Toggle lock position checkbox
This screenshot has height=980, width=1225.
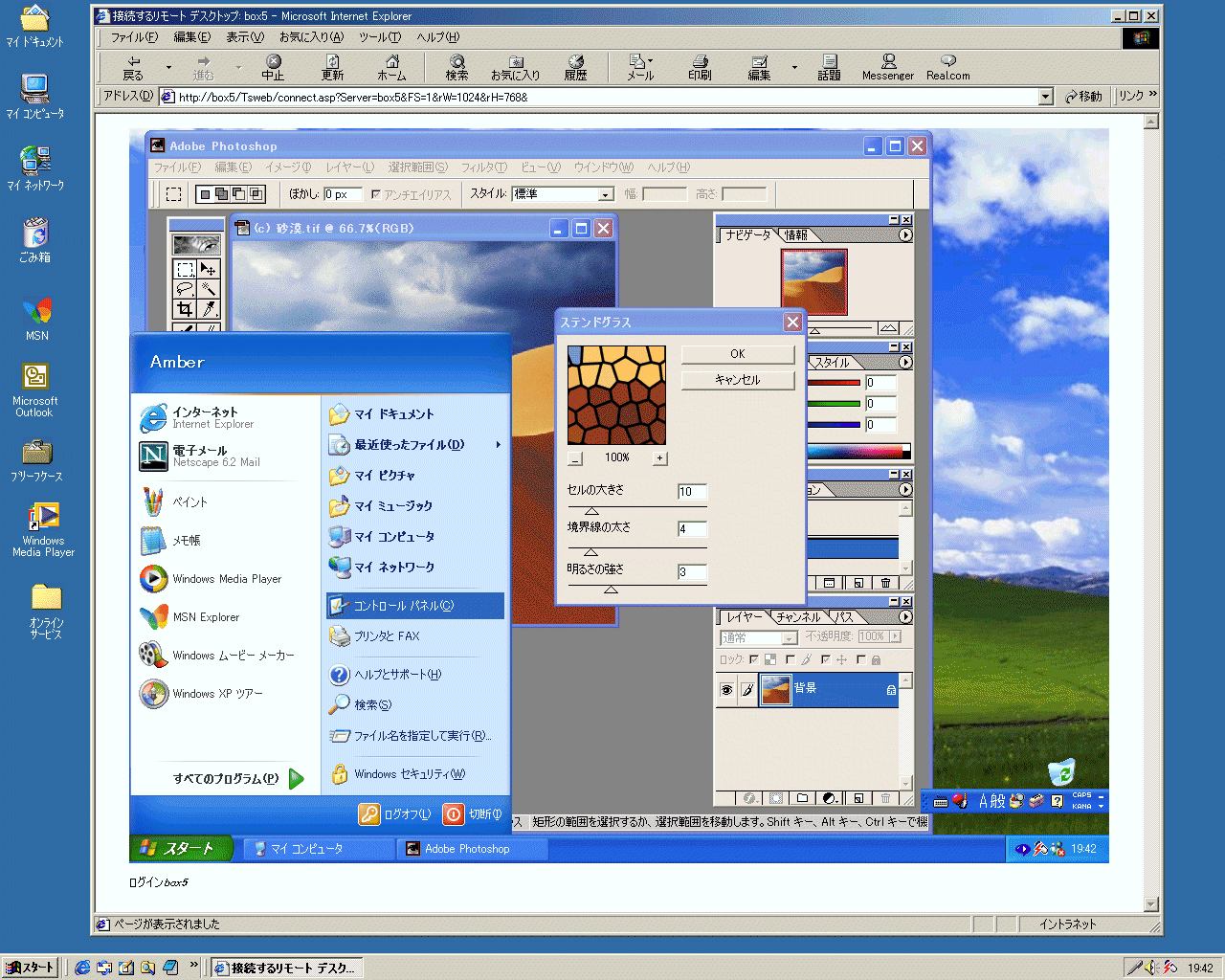pos(825,659)
